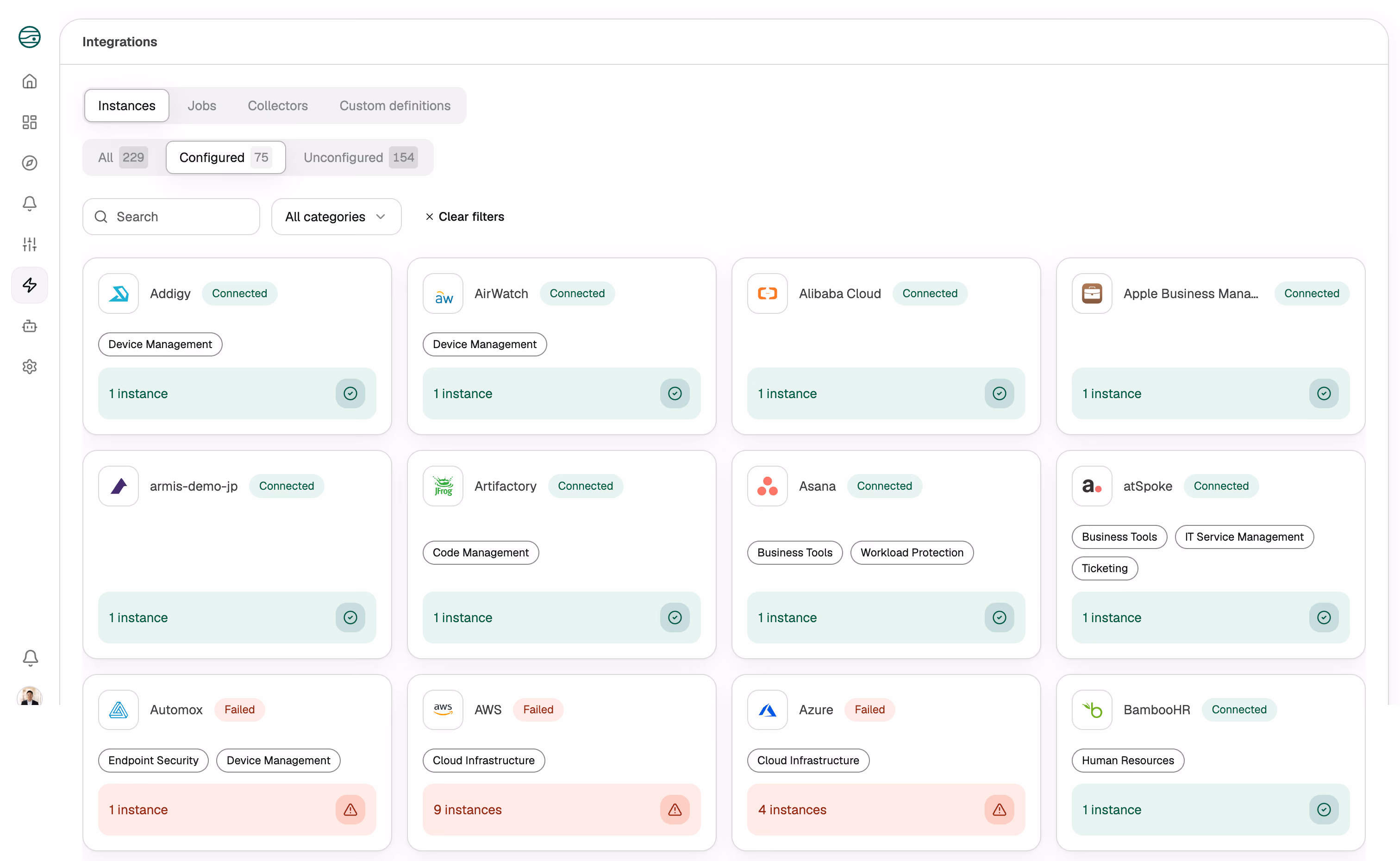The width and height of the screenshot is (1400, 861).
Task: Click the Apple Business Manager logo icon
Action: 1092,293
